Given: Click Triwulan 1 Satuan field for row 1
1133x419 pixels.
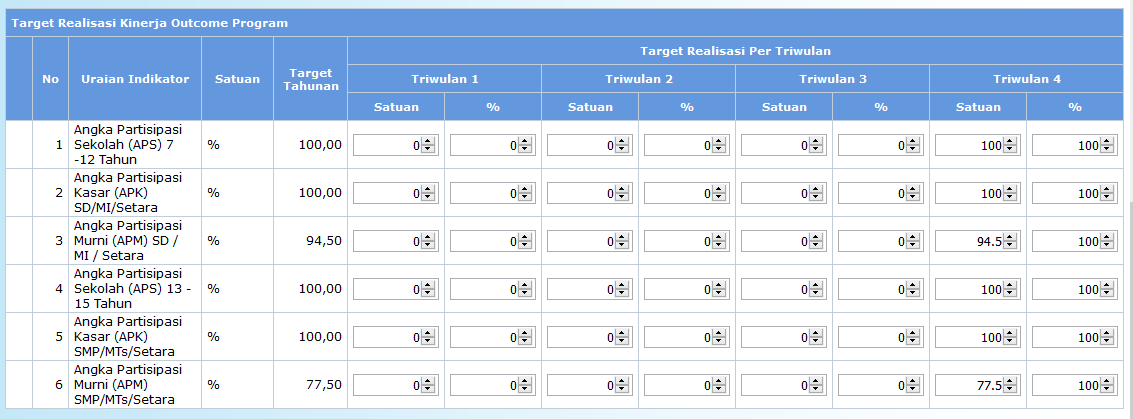Looking at the screenshot, I should coord(395,145).
